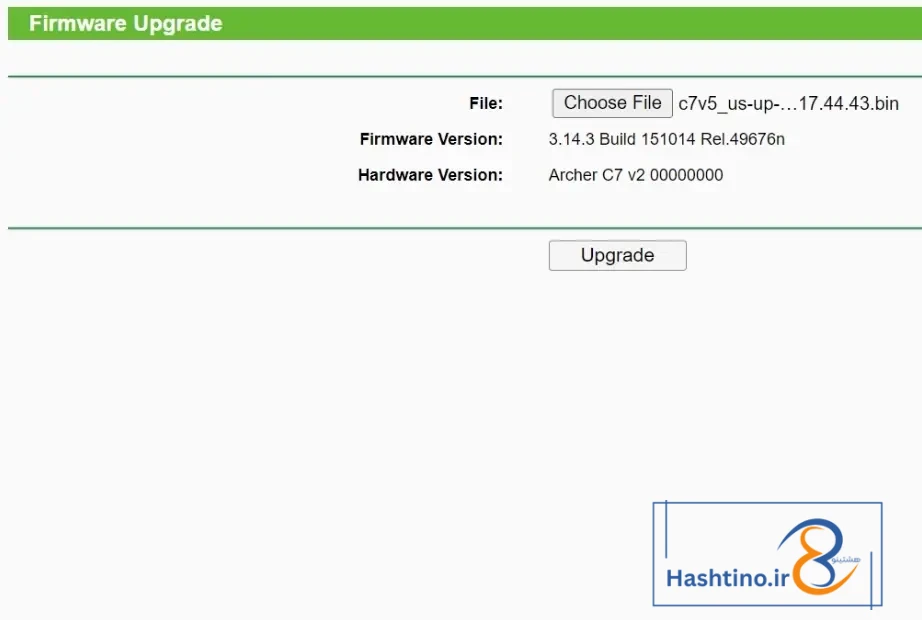Click the Hardware Version: label
Screen dimensions: 922x620
click(x=430, y=175)
